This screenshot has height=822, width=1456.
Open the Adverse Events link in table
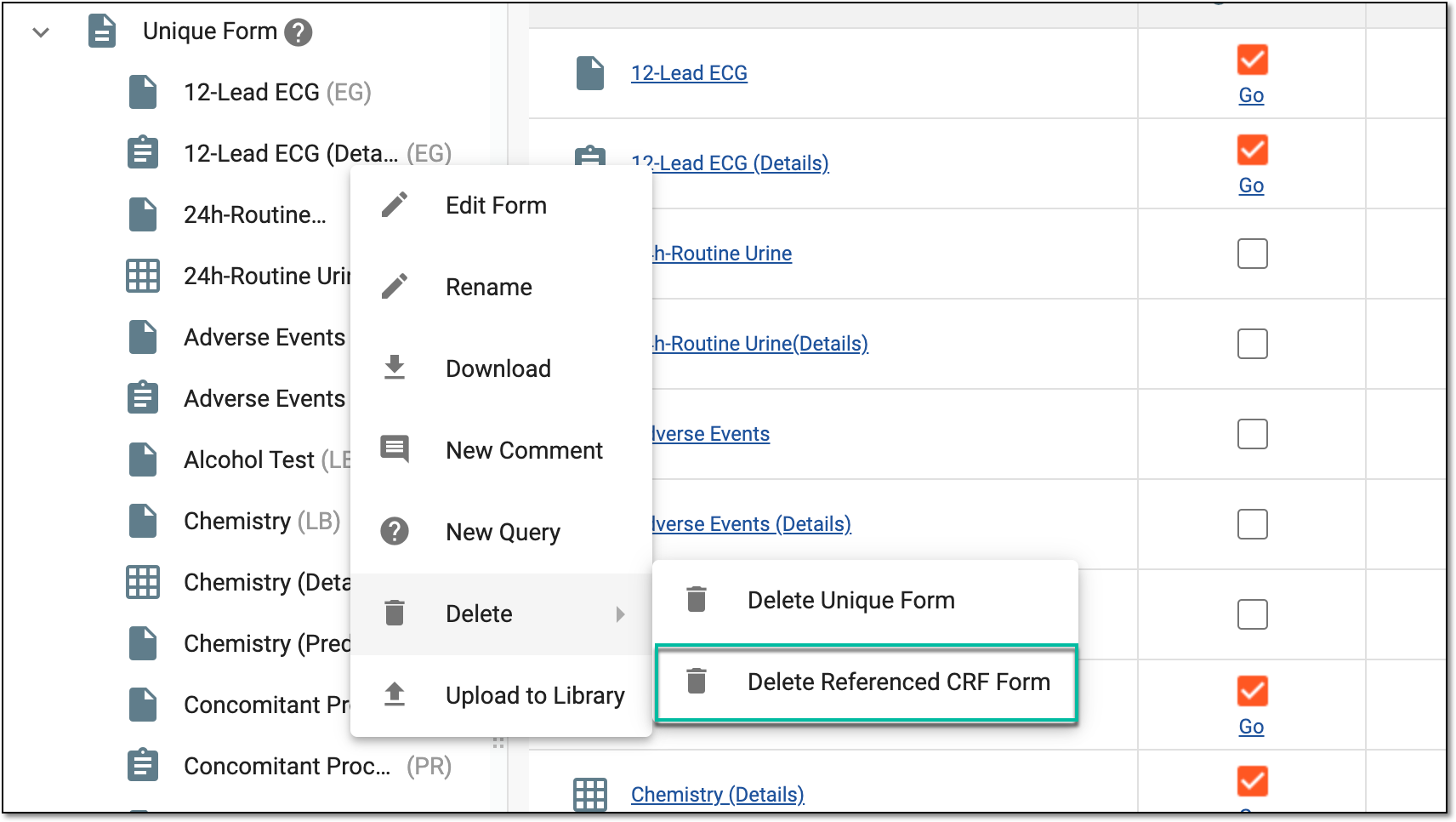point(710,434)
